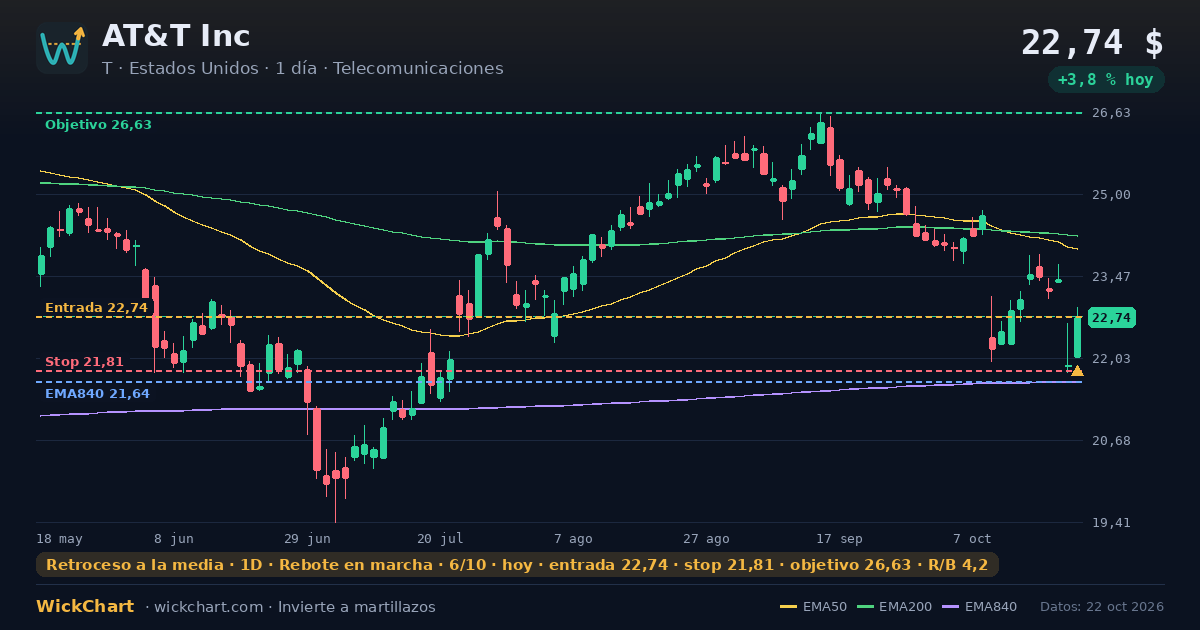Image resolution: width=1200 pixels, height=630 pixels.
Task: Click the EMA840 legend entry
Action: click(x=979, y=607)
